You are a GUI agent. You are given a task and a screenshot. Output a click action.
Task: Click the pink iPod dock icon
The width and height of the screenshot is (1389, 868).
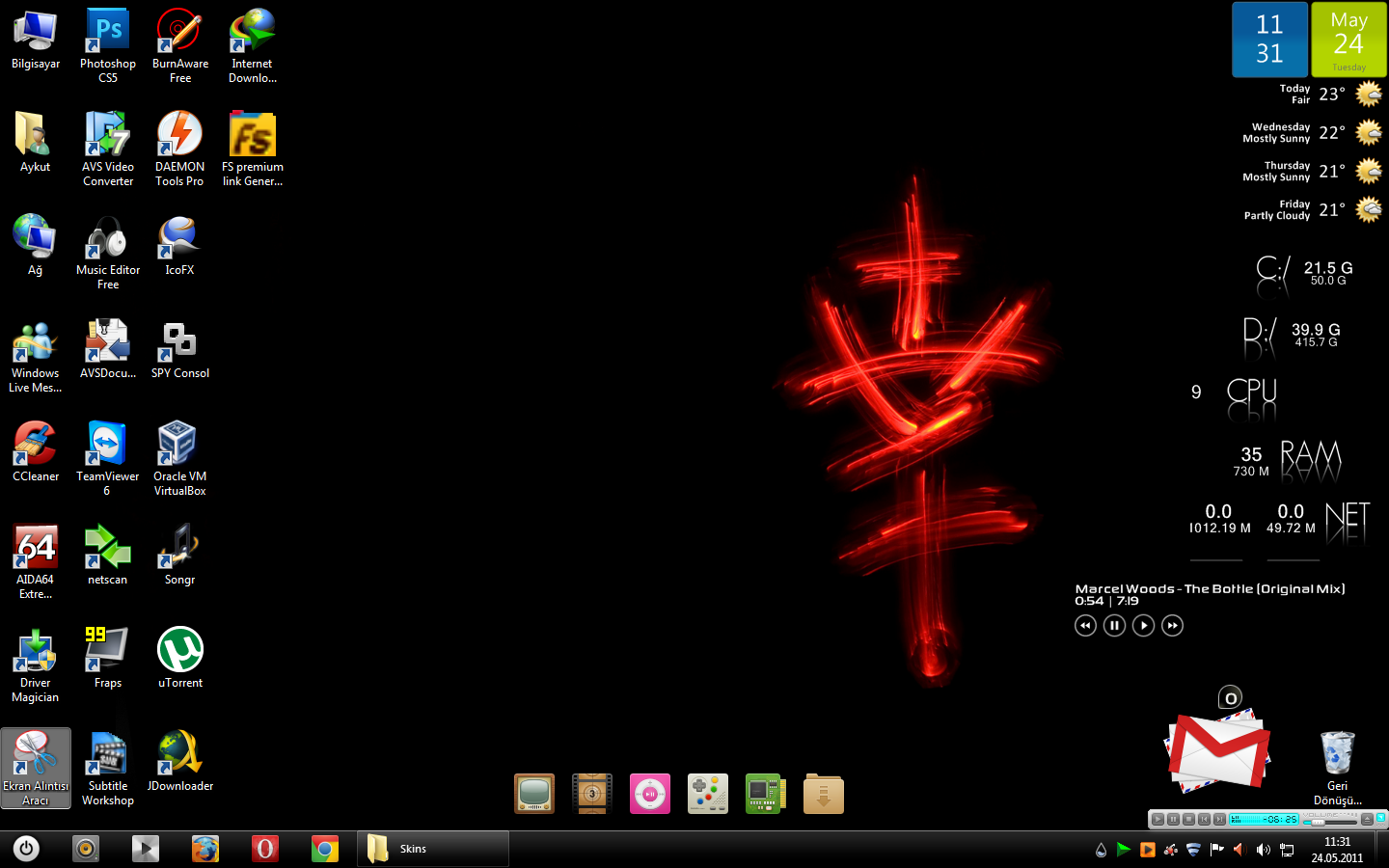(649, 794)
